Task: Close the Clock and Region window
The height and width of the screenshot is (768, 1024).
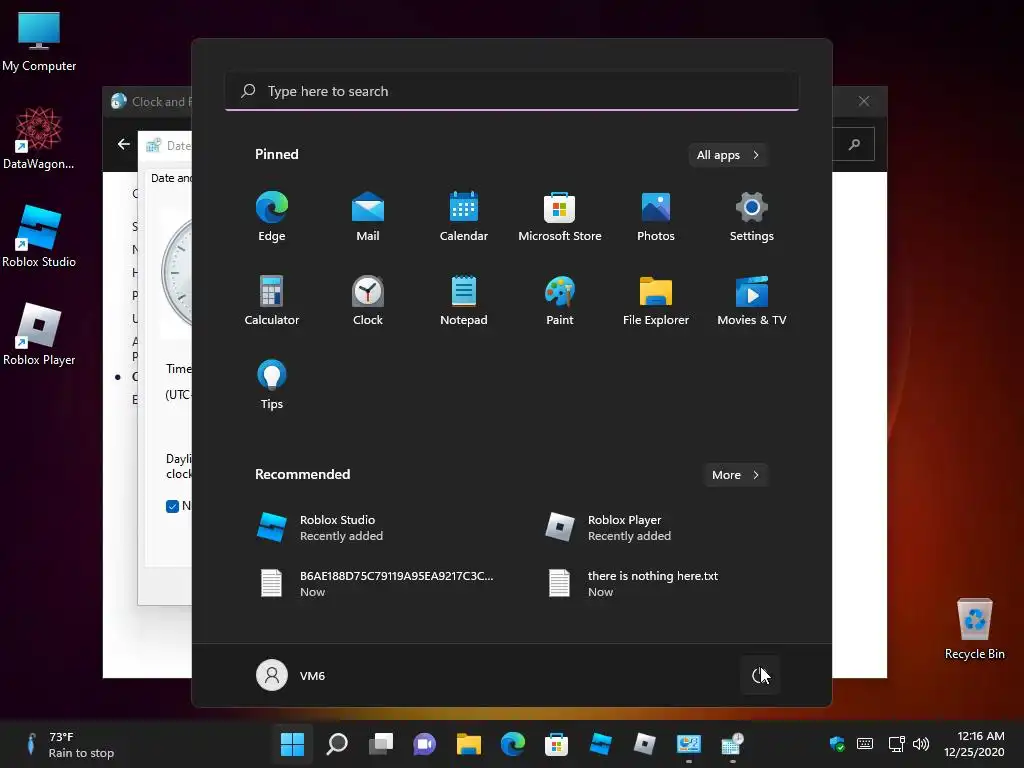Action: point(863,101)
